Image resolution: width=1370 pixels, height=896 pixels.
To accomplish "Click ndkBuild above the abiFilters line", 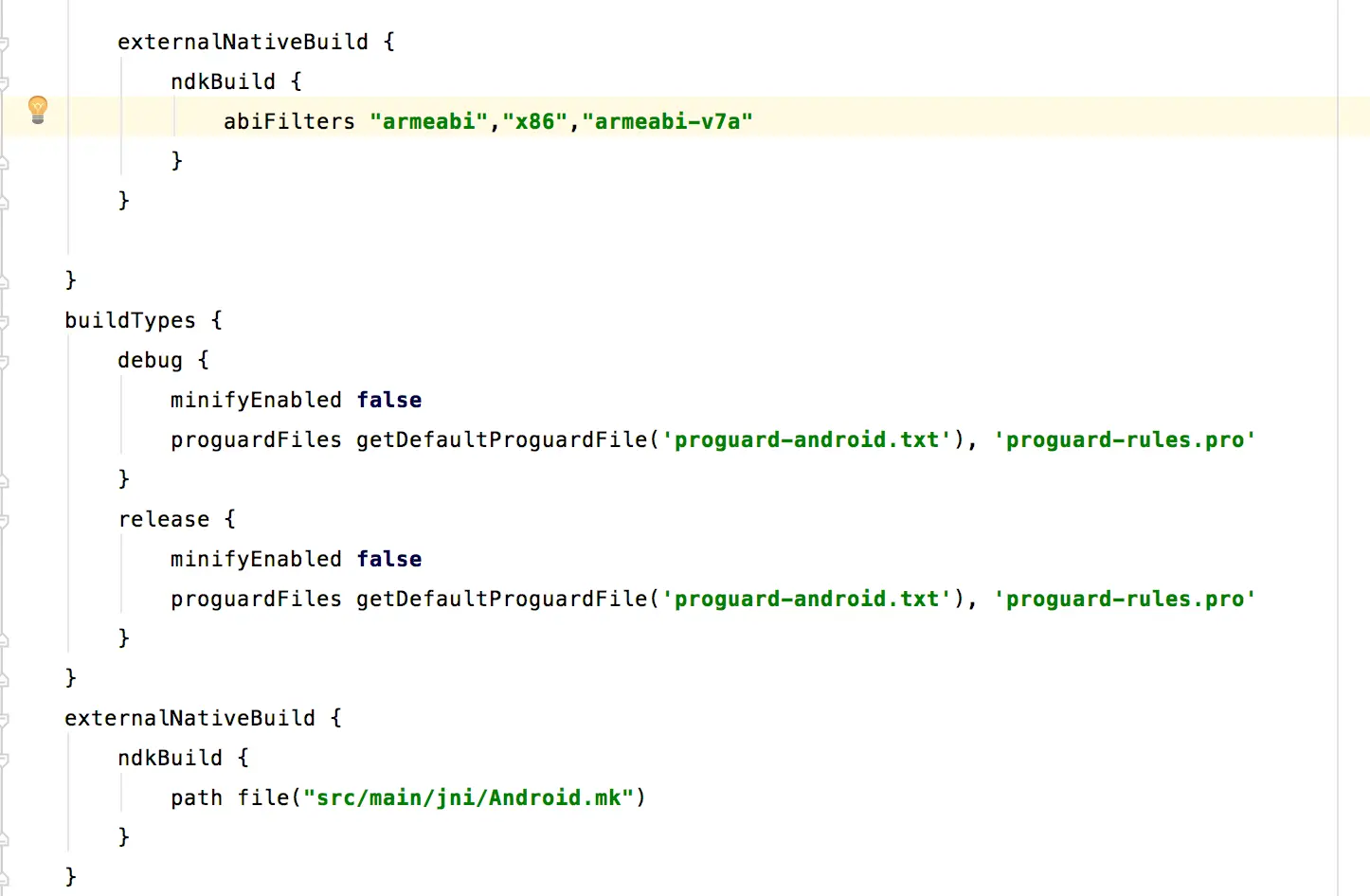I will click(x=223, y=81).
